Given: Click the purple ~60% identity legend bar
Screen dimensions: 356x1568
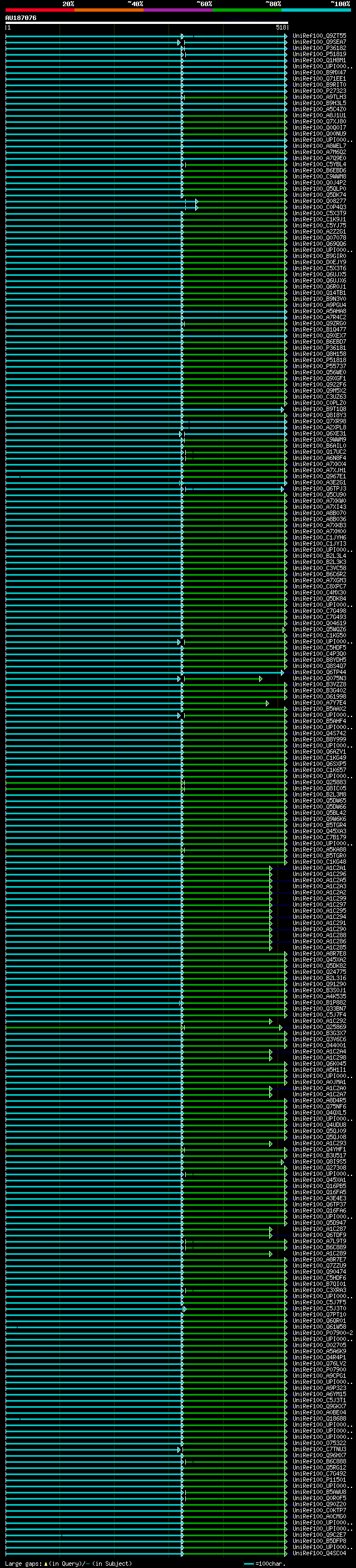Looking at the screenshot, I should click(179, 10).
